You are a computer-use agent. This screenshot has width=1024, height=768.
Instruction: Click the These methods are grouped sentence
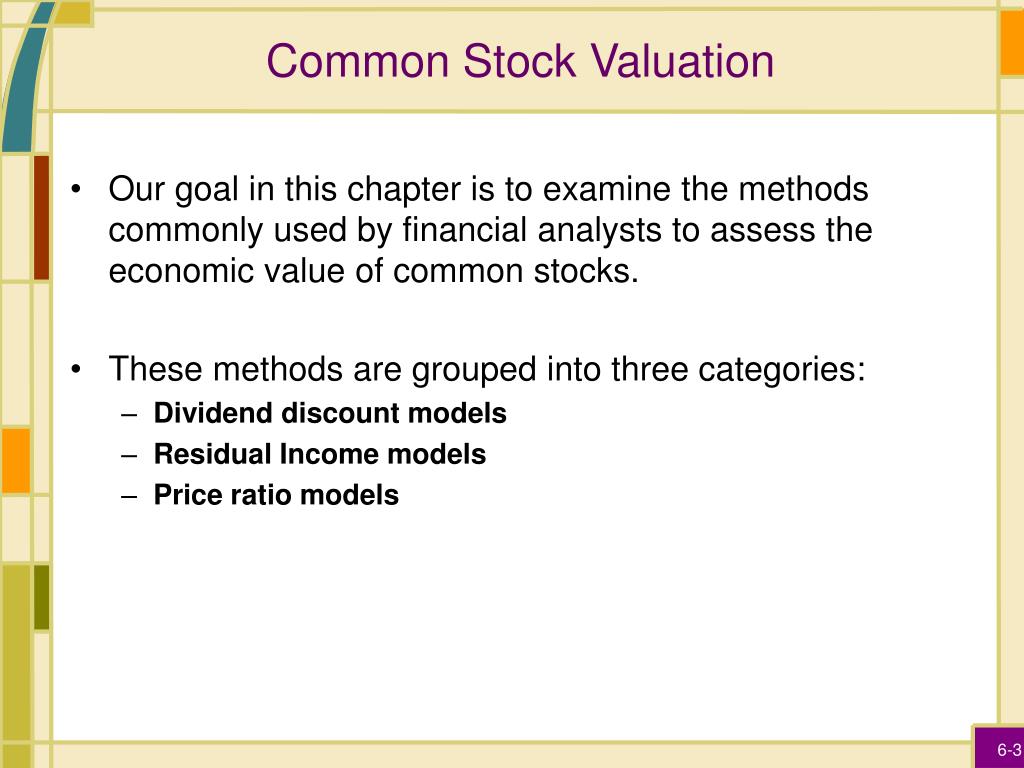(x=487, y=369)
